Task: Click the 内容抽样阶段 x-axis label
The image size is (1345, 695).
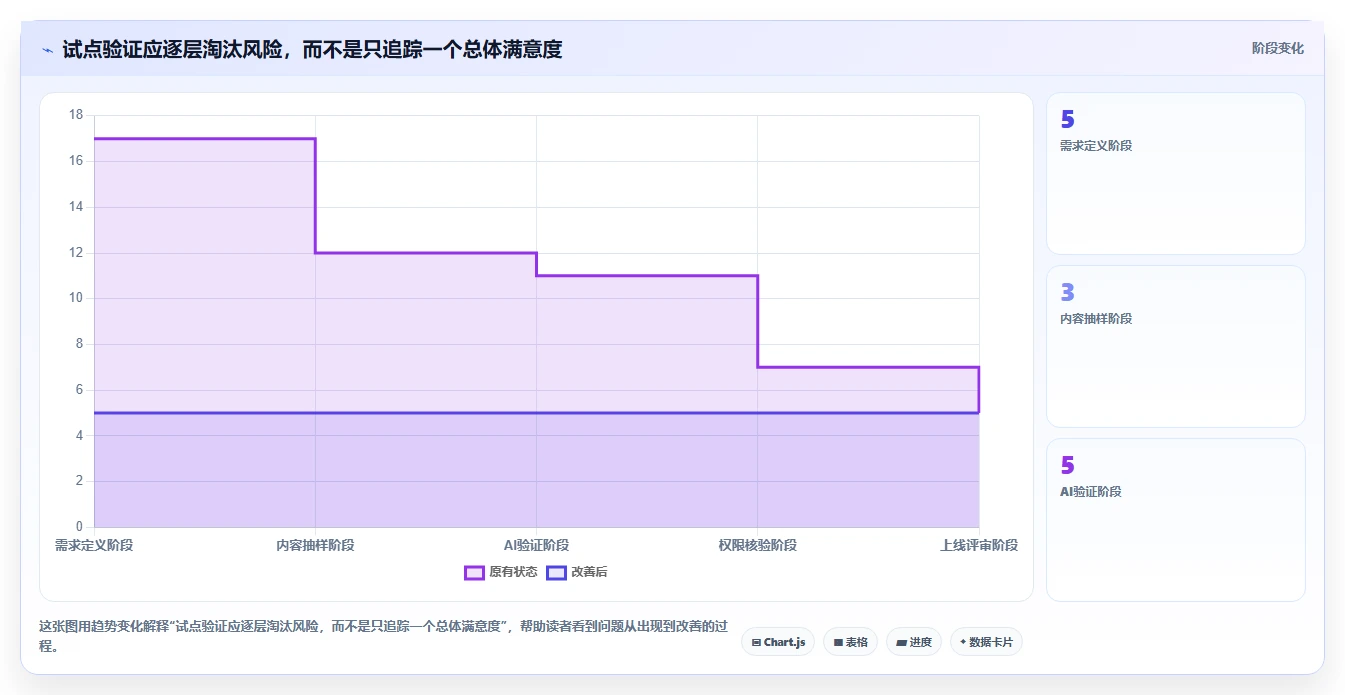Action: 315,545
